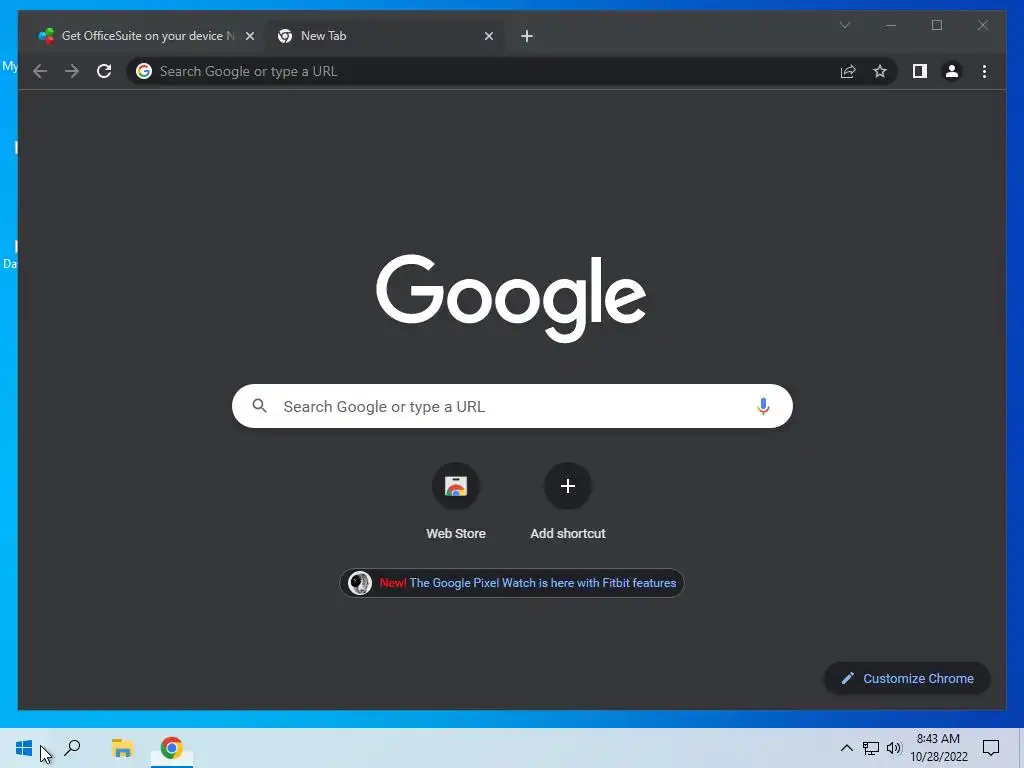Open the Google Pixel Watch promo link
Viewport: 1024px width, 768px height.
pos(511,583)
